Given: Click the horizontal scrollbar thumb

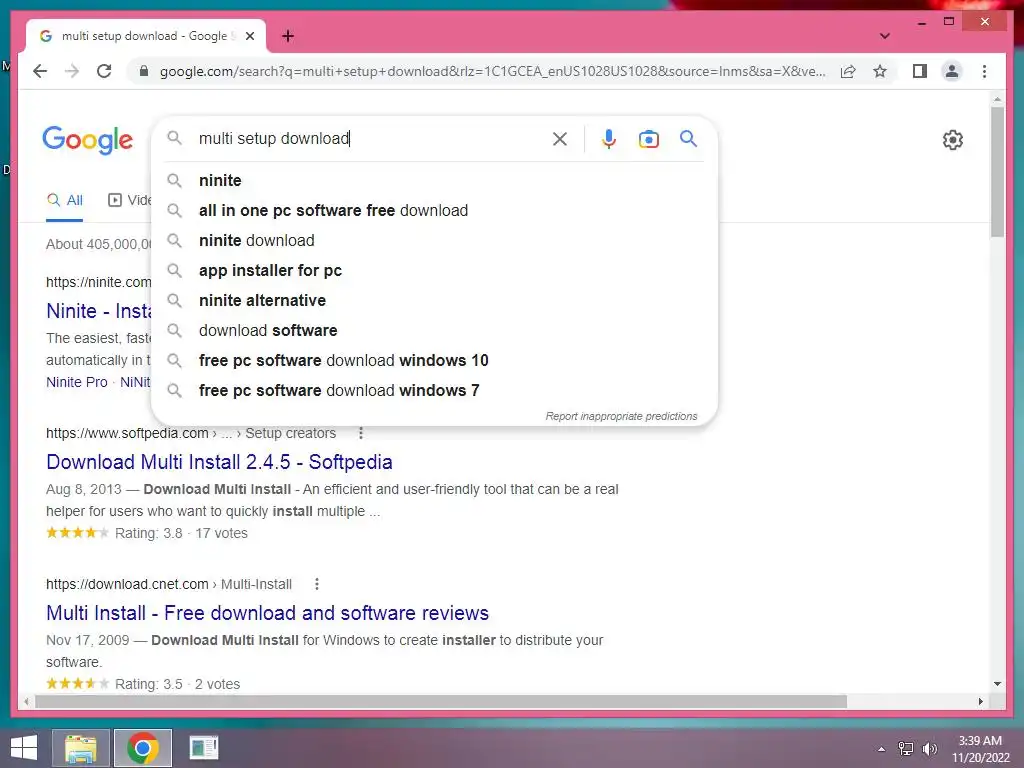Looking at the screenshot, I should click(x=441, y=701).
